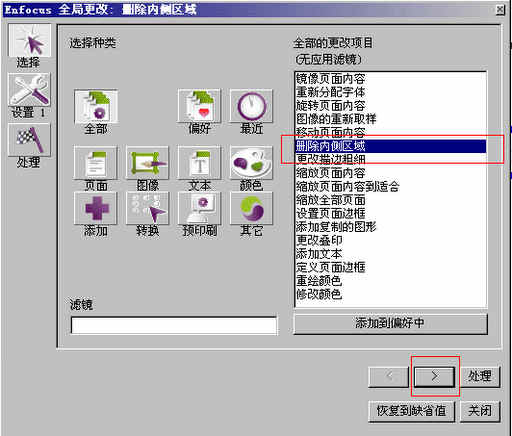Image resolution: width=512 pixels, height=436 pixels.
Task: Focus the 滤镜 filter text field
Action: coord(174,325)
